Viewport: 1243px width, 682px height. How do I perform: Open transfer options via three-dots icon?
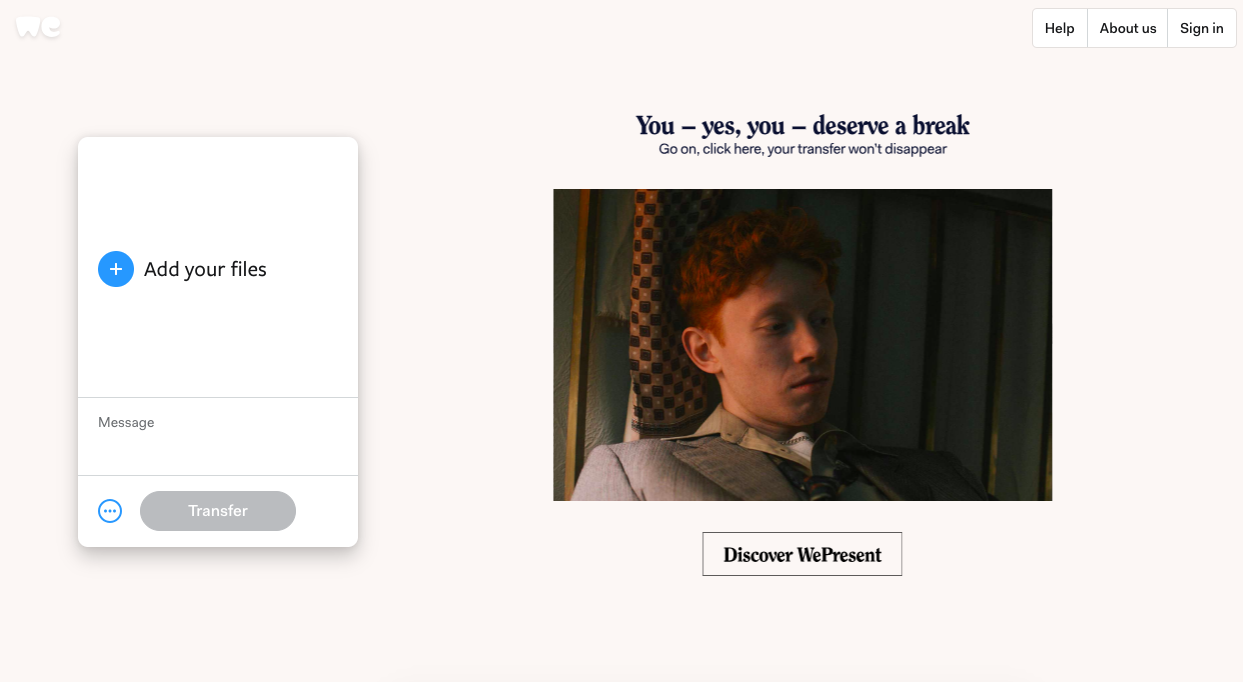coord(110,511)
